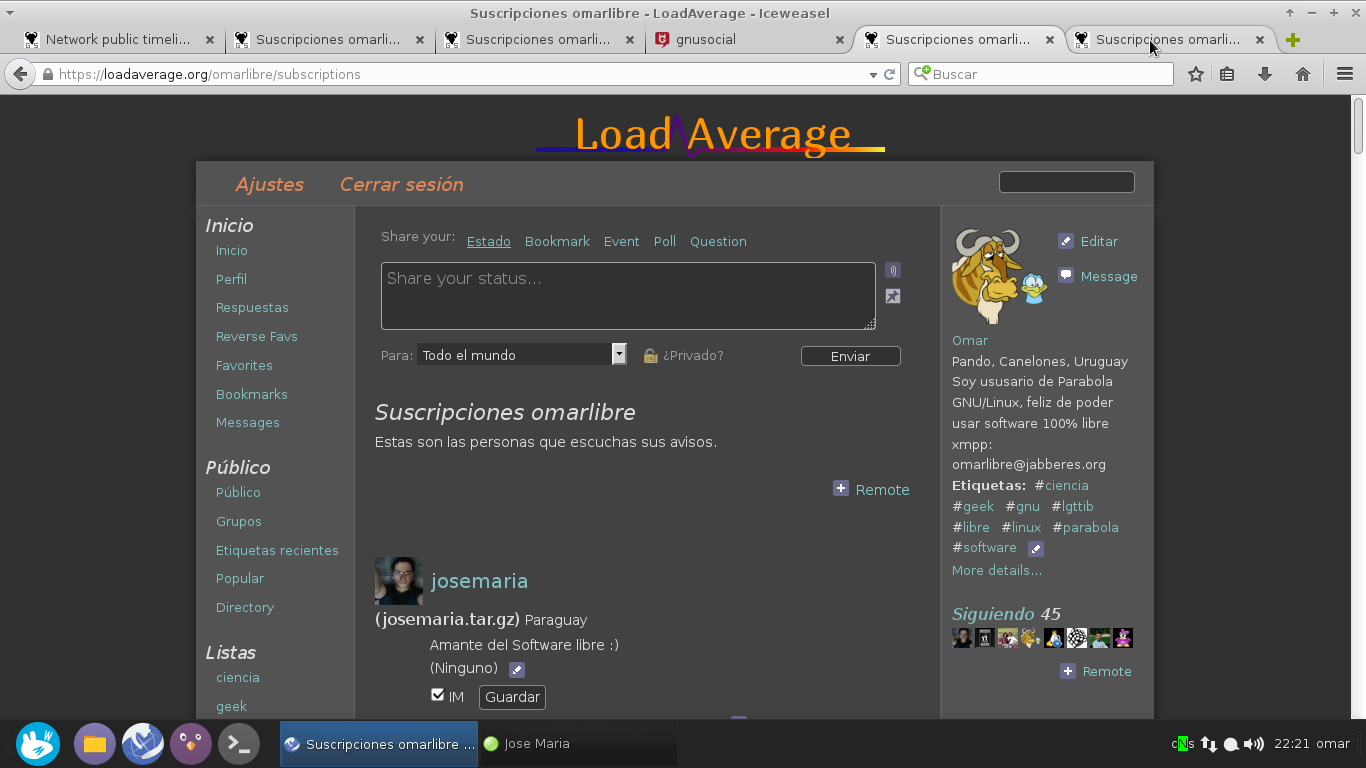The width and height of the screenshot is (1366, 768).
Task: Go to the browser Home icon
Action: tap(1303, 74)
